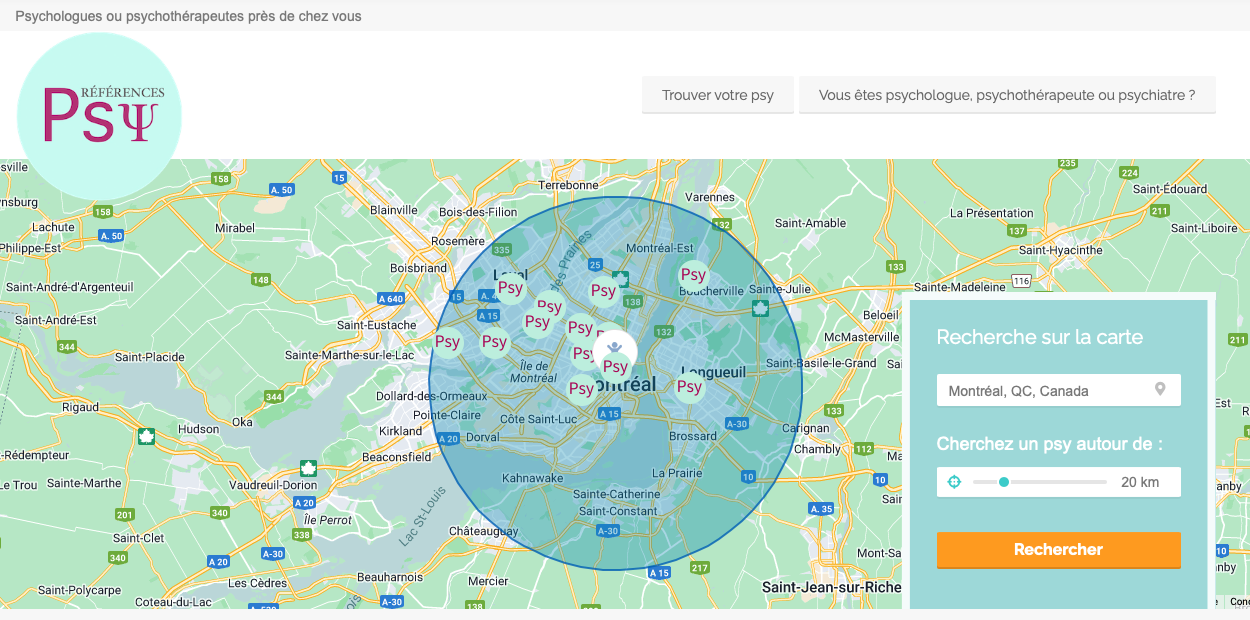Click the crosshair icon beside radius slider
1250x620 pixels.
pos(954,482)
